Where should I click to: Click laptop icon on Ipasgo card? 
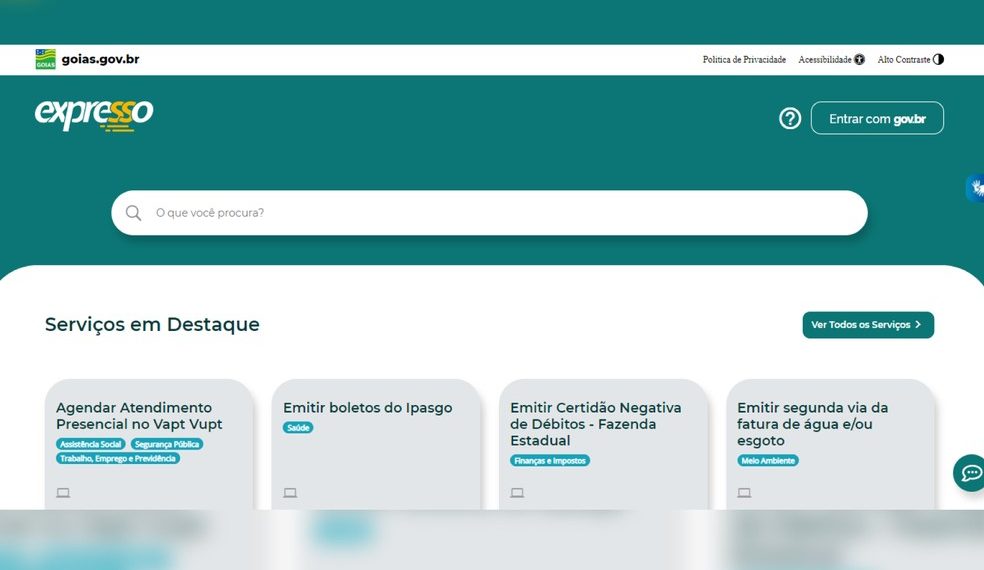290,493
